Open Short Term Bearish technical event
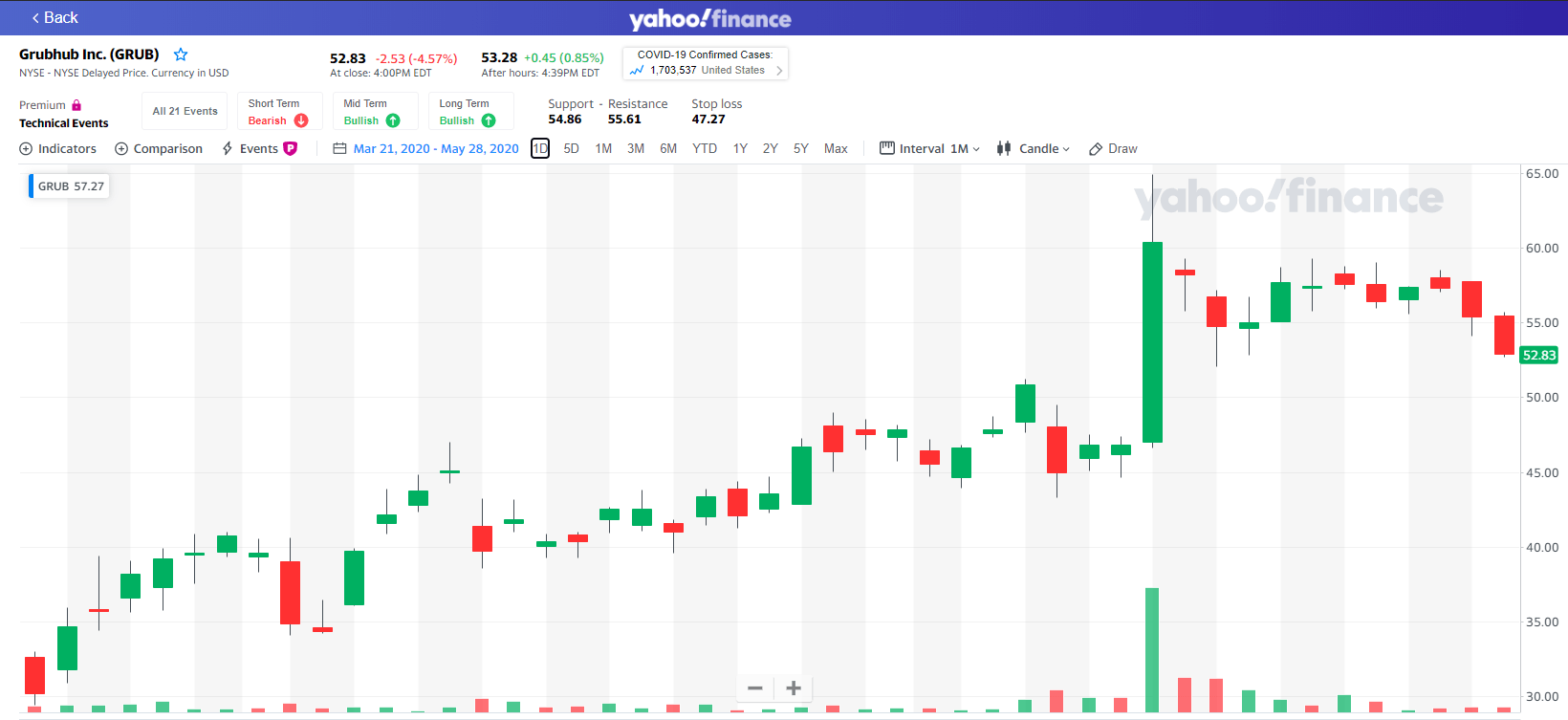This screenshot has height=720, width=1568. tap(280, 111)
